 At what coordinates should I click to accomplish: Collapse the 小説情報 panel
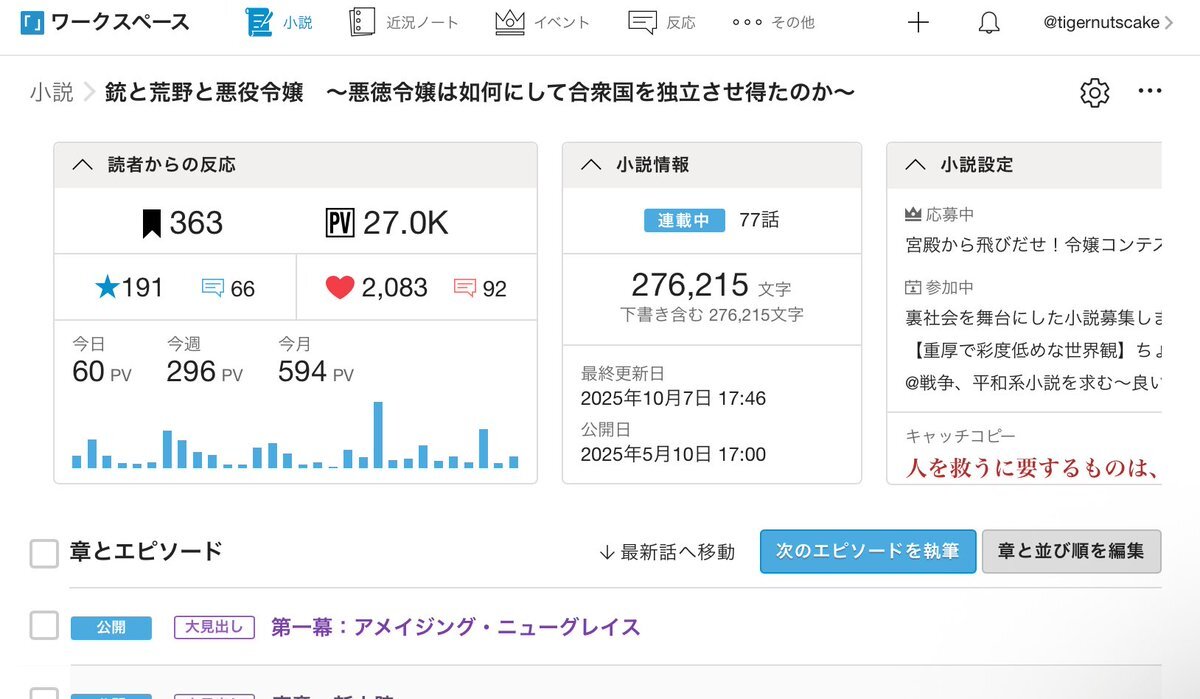tap(591, 165)
